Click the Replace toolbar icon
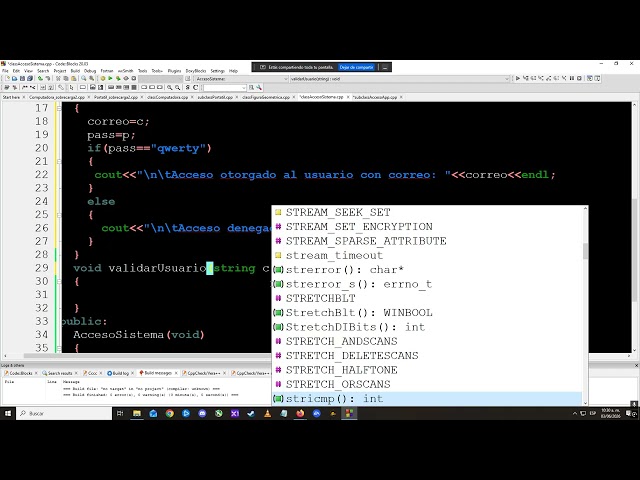640x480 pixels. click(x=91, y=78)
